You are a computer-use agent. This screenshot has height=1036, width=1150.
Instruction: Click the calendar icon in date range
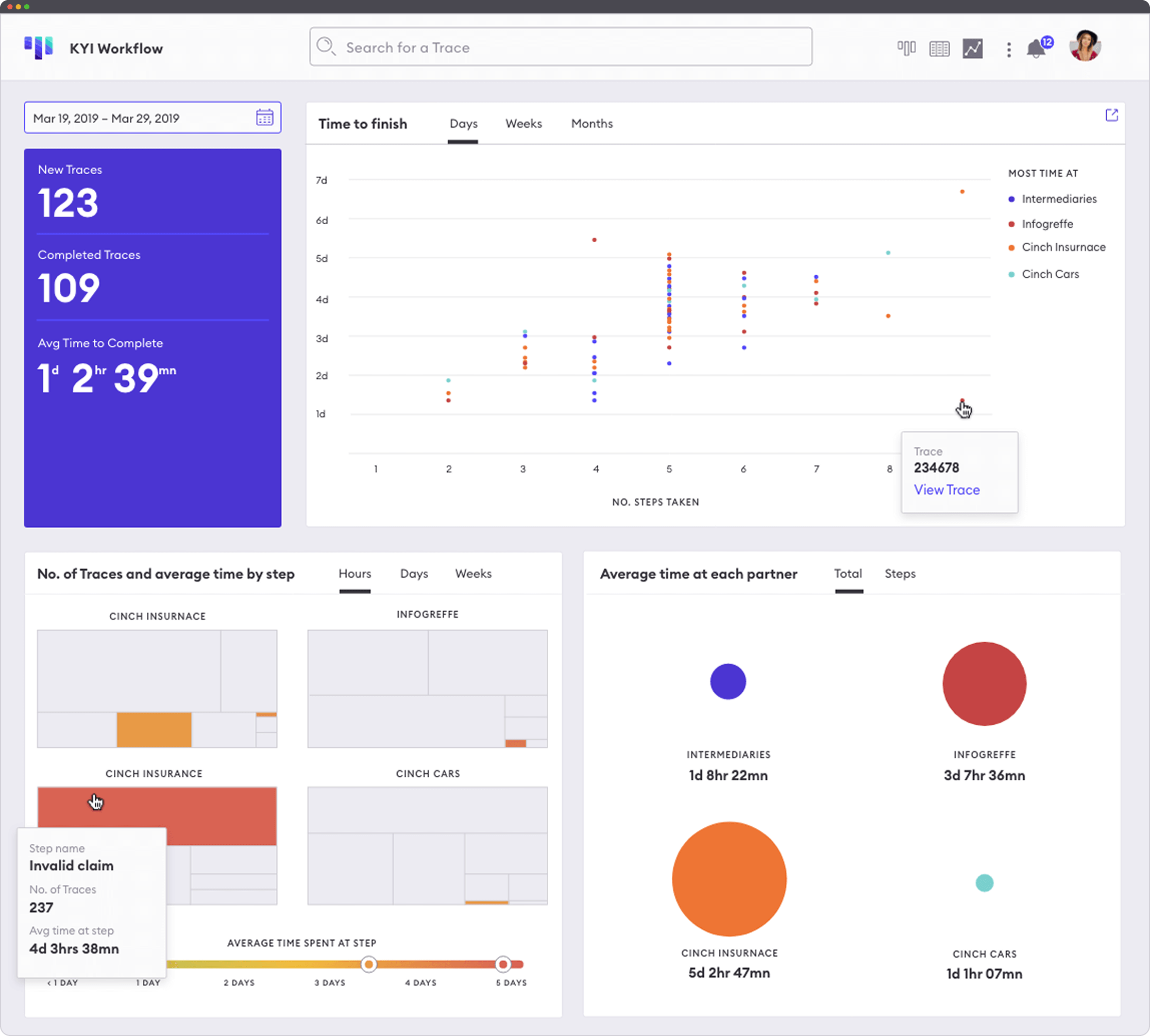coord(265,118)
